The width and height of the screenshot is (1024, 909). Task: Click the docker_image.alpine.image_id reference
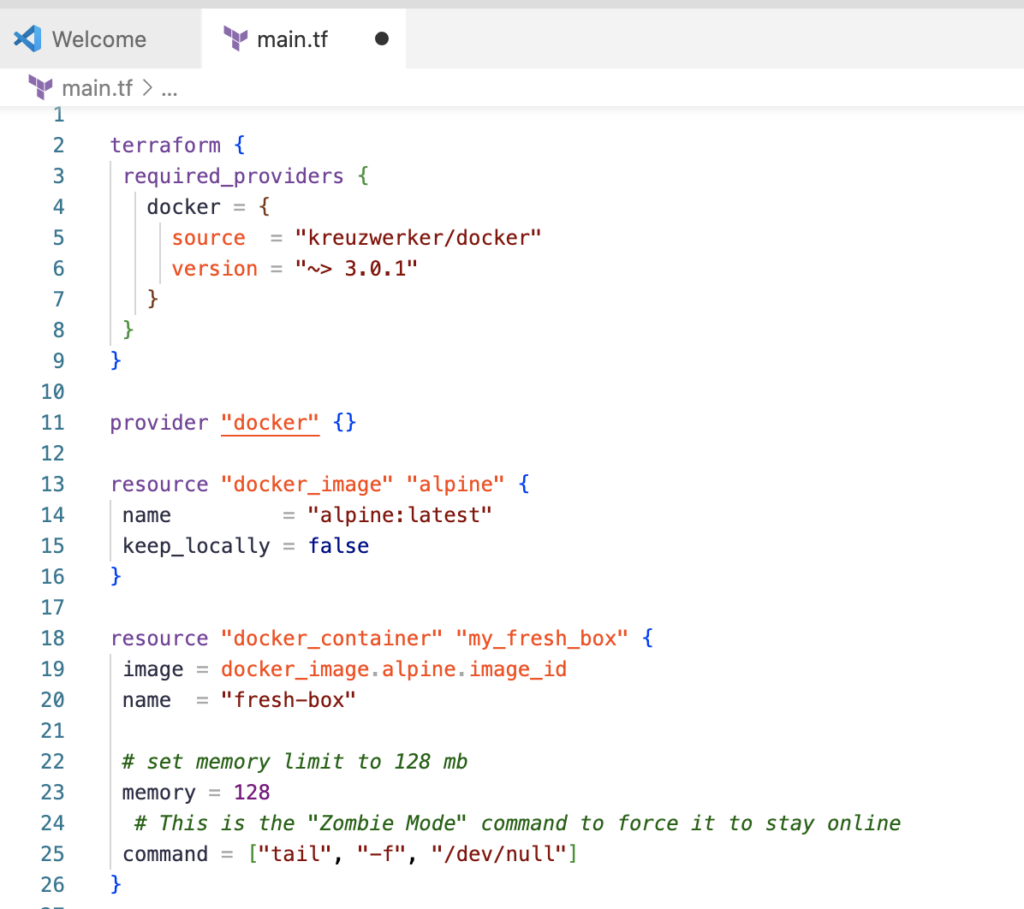point(394,669)
